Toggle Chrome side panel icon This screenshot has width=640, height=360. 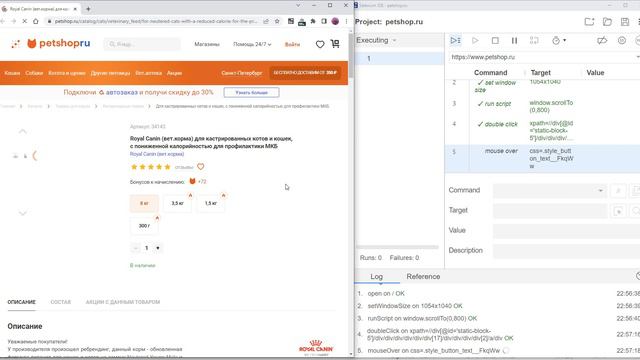click(324, 21)
